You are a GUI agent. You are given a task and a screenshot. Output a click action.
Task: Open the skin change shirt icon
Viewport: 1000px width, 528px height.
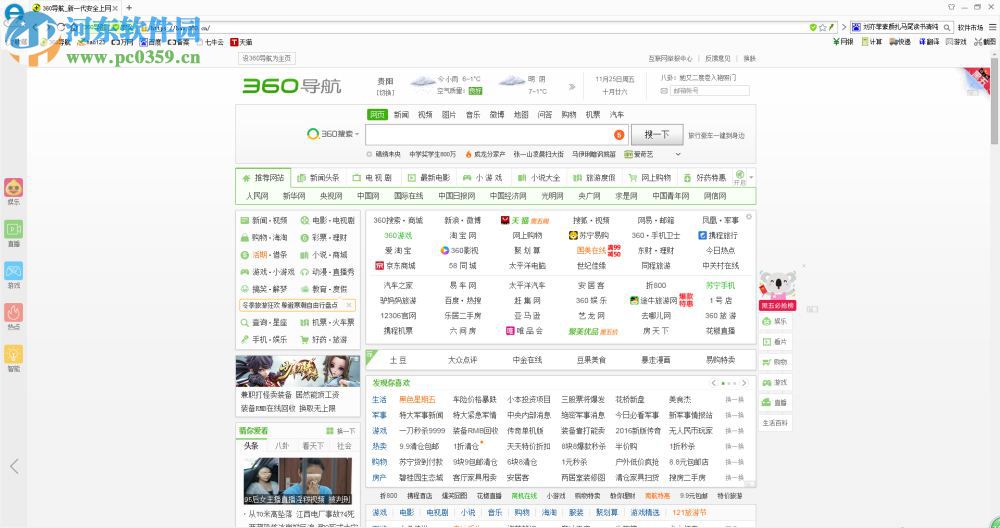[x=952, y=7]
